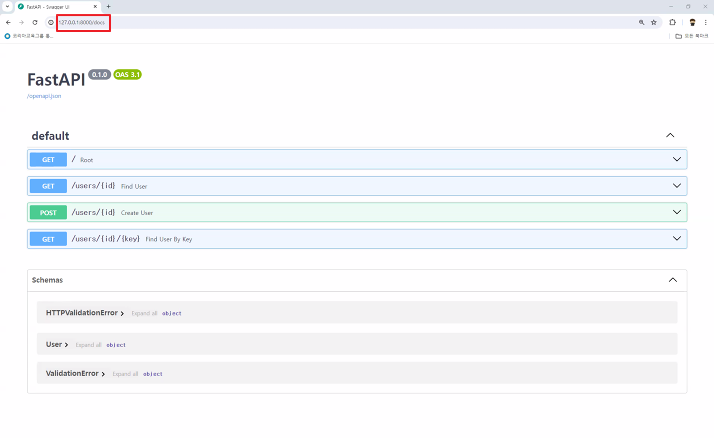This screenshot has width=714, height=438.
Task: Click Expand all for HTTPValidationError
Action: (x=144, y=313)
